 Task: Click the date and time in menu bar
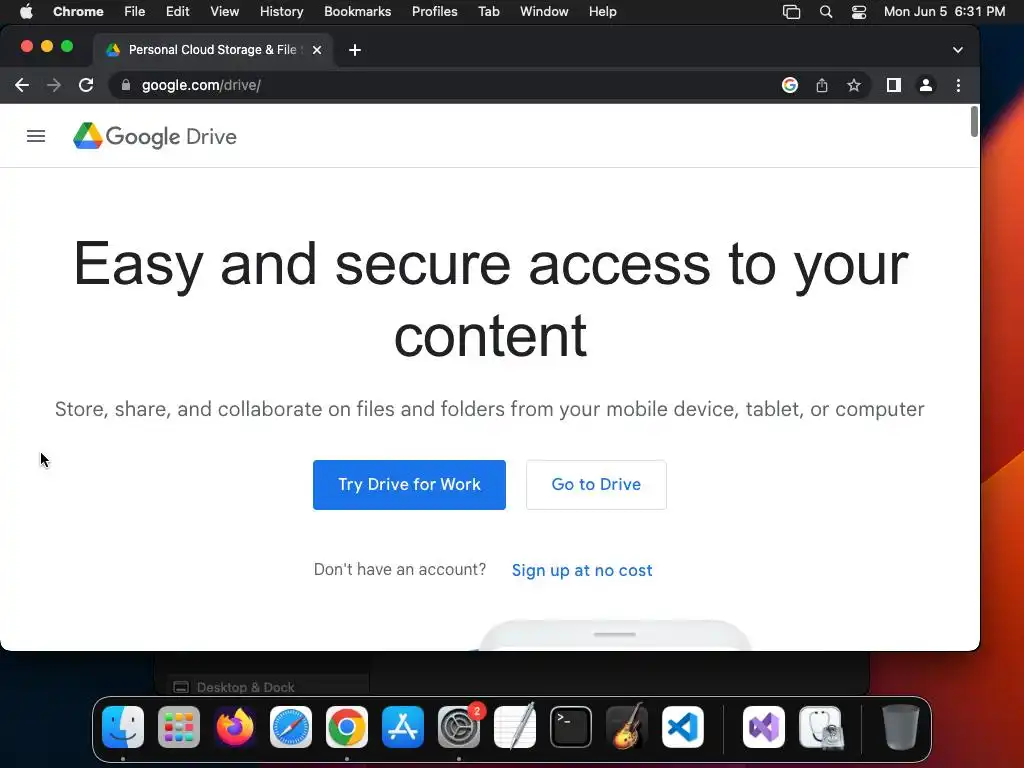click(944, 11)
